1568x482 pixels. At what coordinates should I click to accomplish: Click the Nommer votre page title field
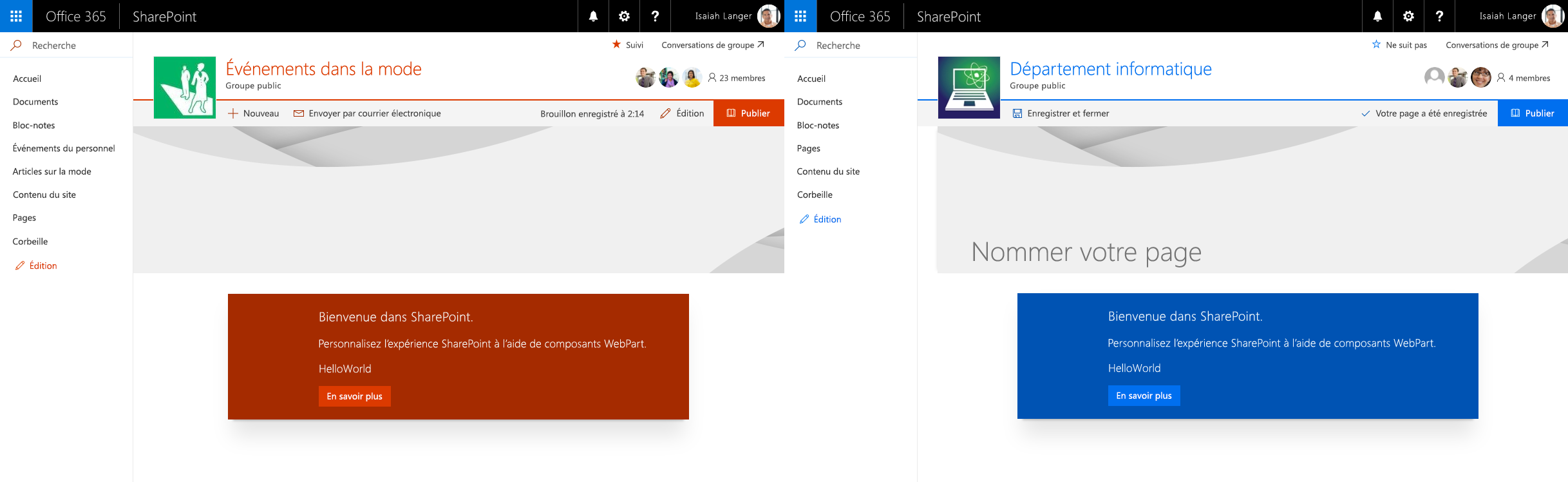tap(1086, 252)
